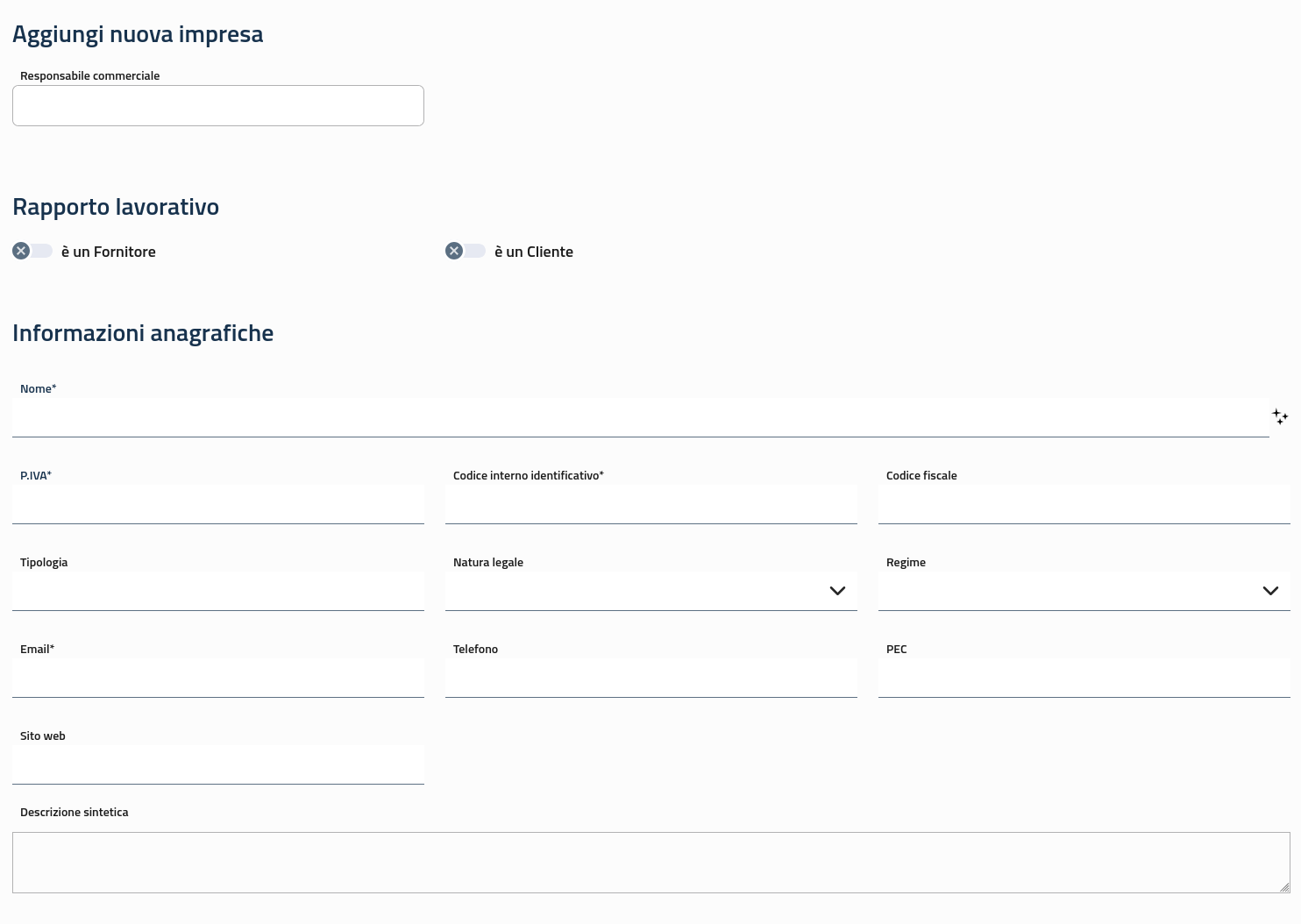Image resolution: width=1301 pixels, height=924 pixels.
Task: Select the Codice interno identificativo field
Action: click(x=650, y=505)
